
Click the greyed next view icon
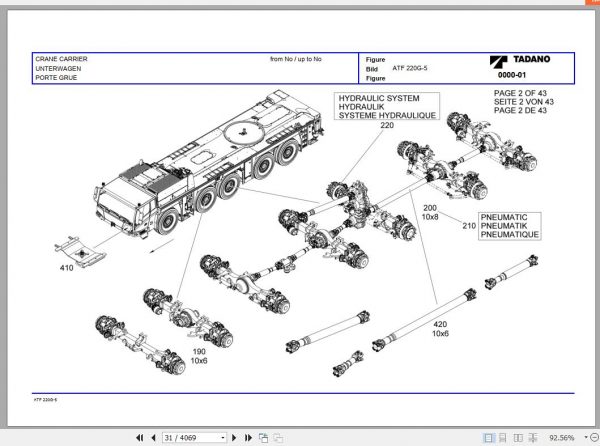[278, 438]
